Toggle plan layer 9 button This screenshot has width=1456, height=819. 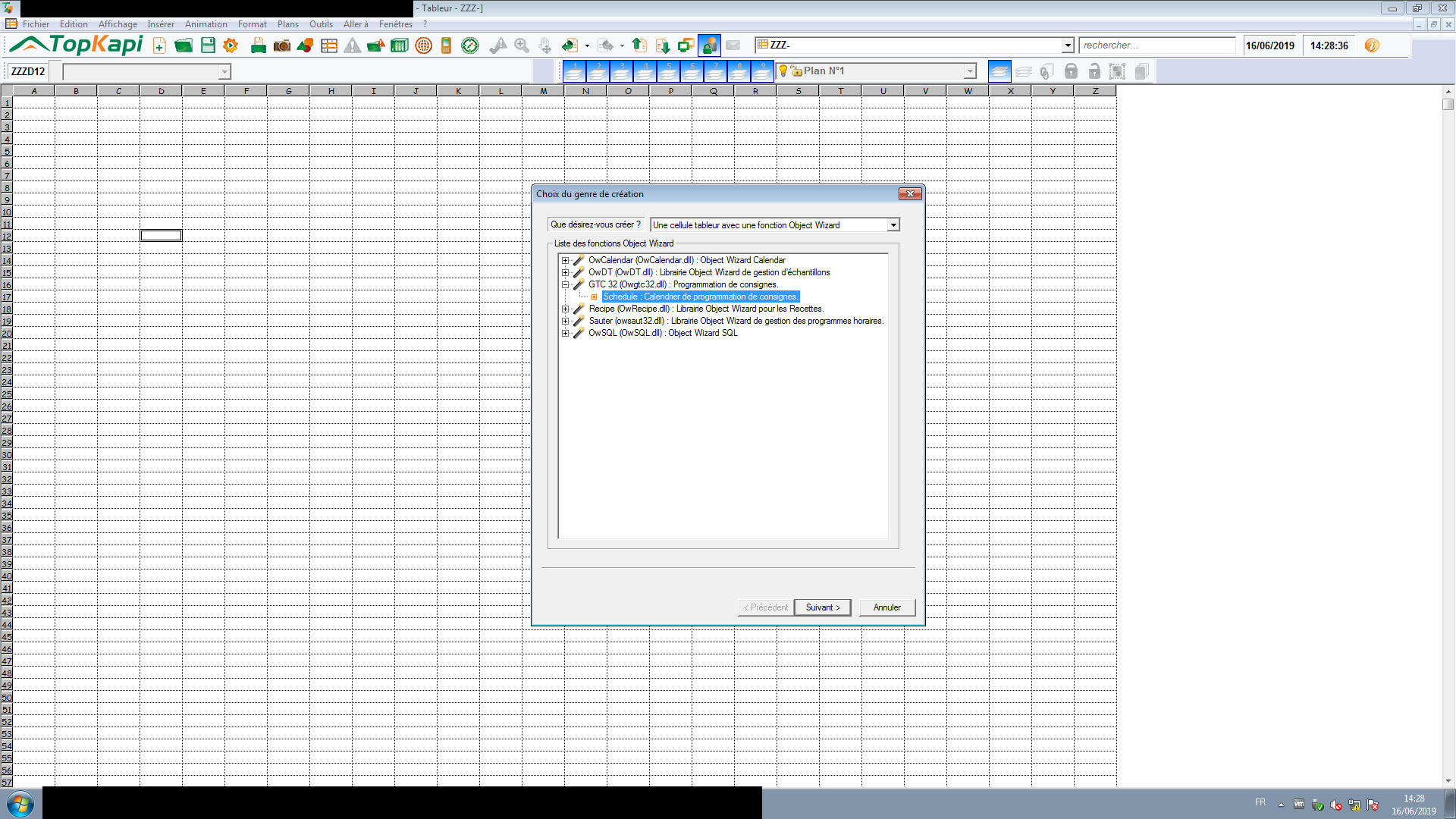coord(762,71)
